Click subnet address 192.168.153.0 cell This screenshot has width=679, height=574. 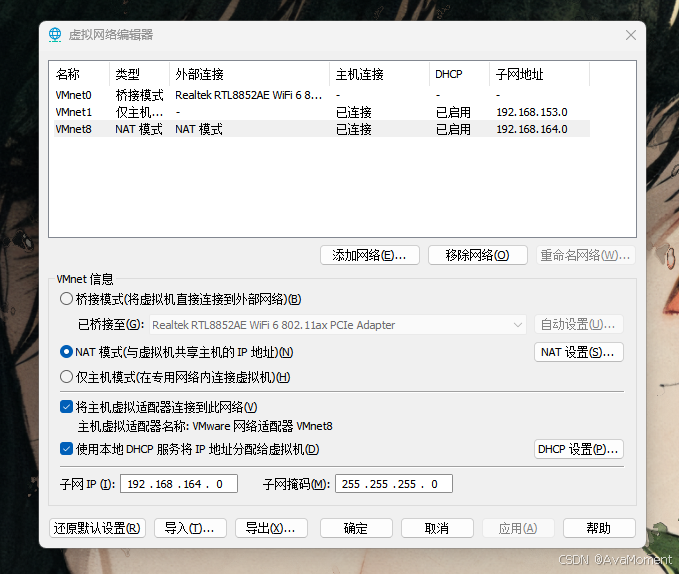[532, 112]
